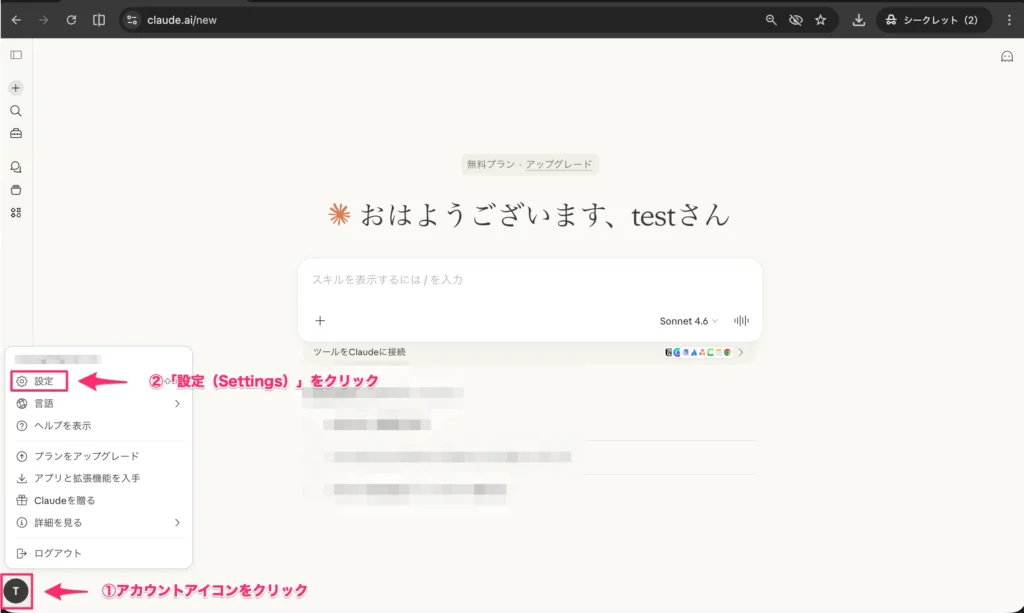
Task: Open the search icon in the sidebar
Action: (15, 110)
